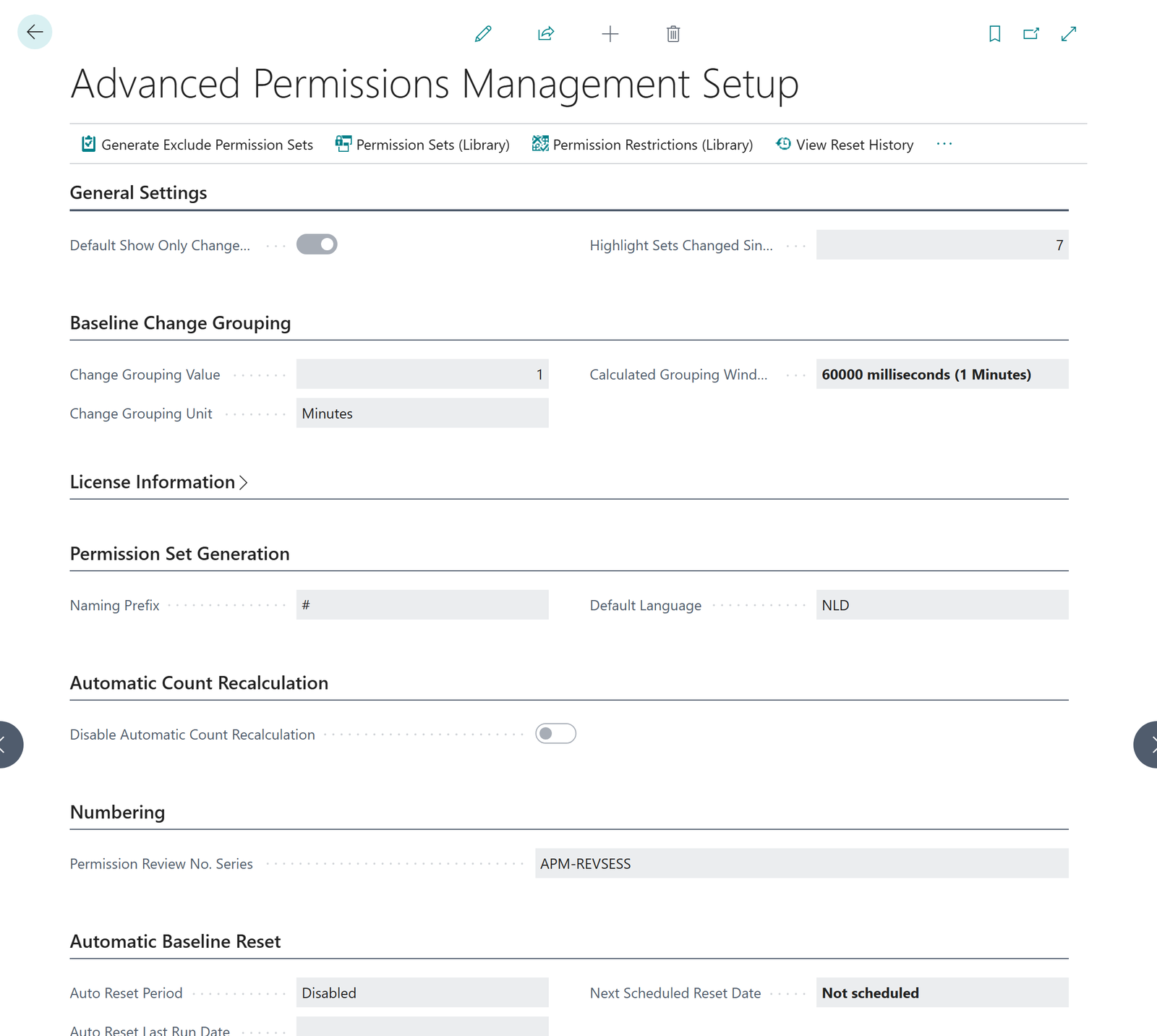The height and width of the screenshot is (1036, 1157).
Task: Toggle Disable Automatic Count Recalculation switch
Action: pyautogui.click(x=555, y=734)
